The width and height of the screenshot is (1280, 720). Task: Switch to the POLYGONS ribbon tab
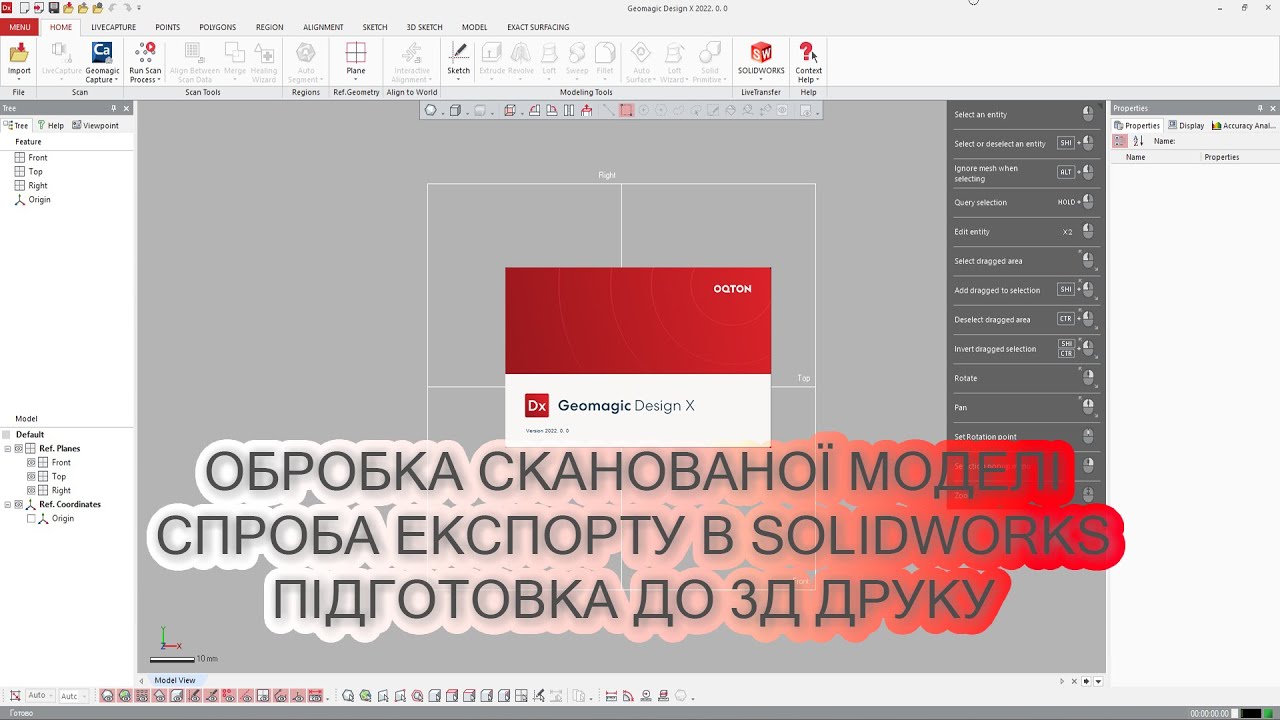point(218,27)
